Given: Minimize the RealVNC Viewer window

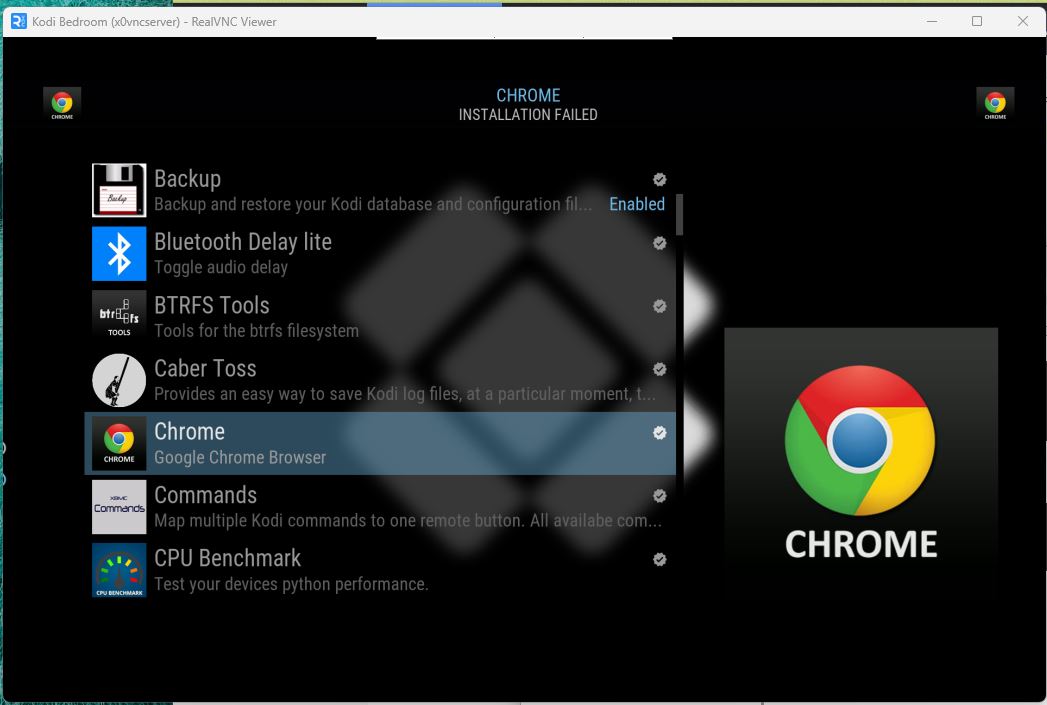Looking at the screenshot, I should tap(932, 21).
